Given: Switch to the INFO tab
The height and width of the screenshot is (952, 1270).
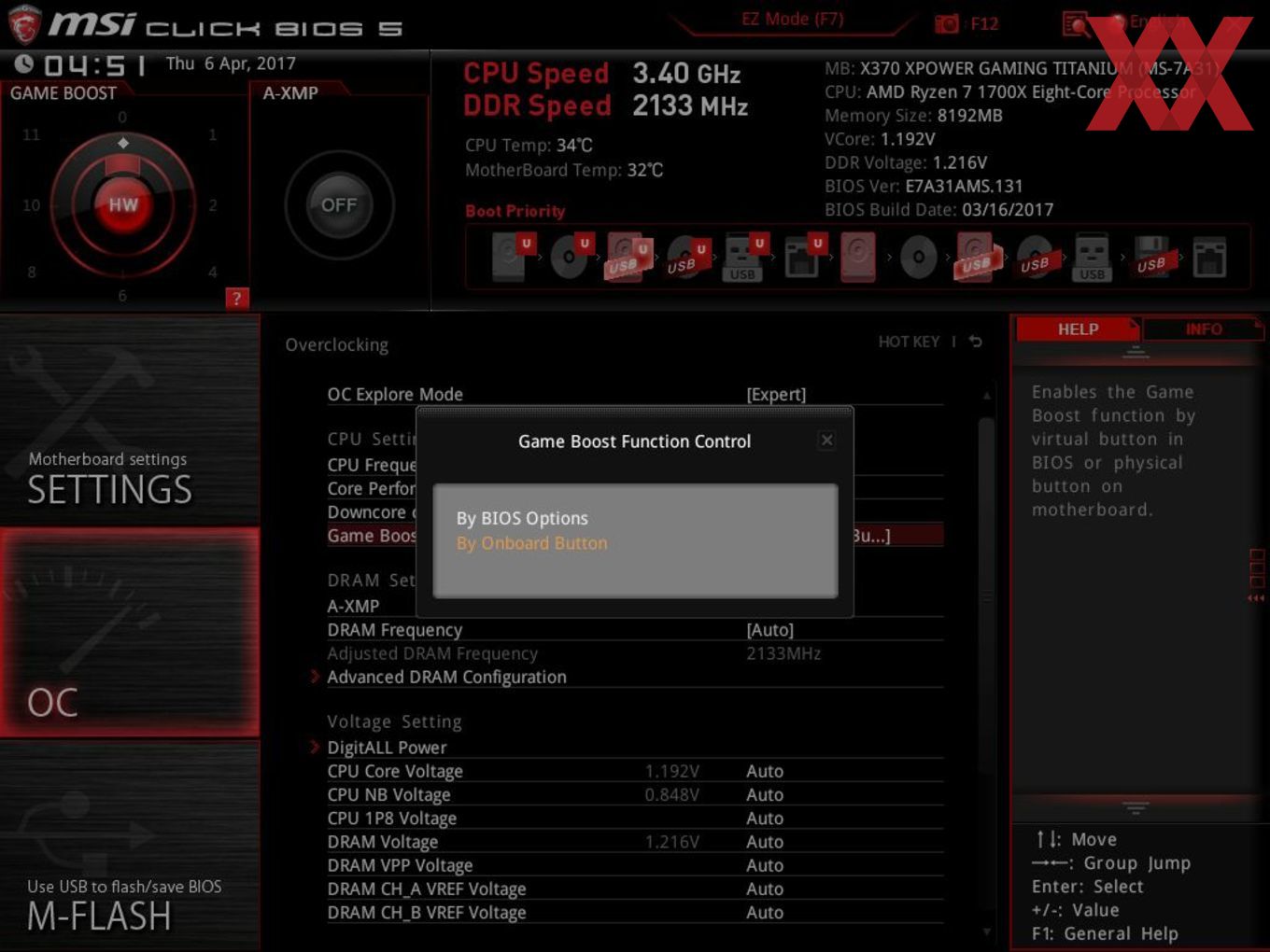Looking at the screenshot, I should (x=1204, y=329).
